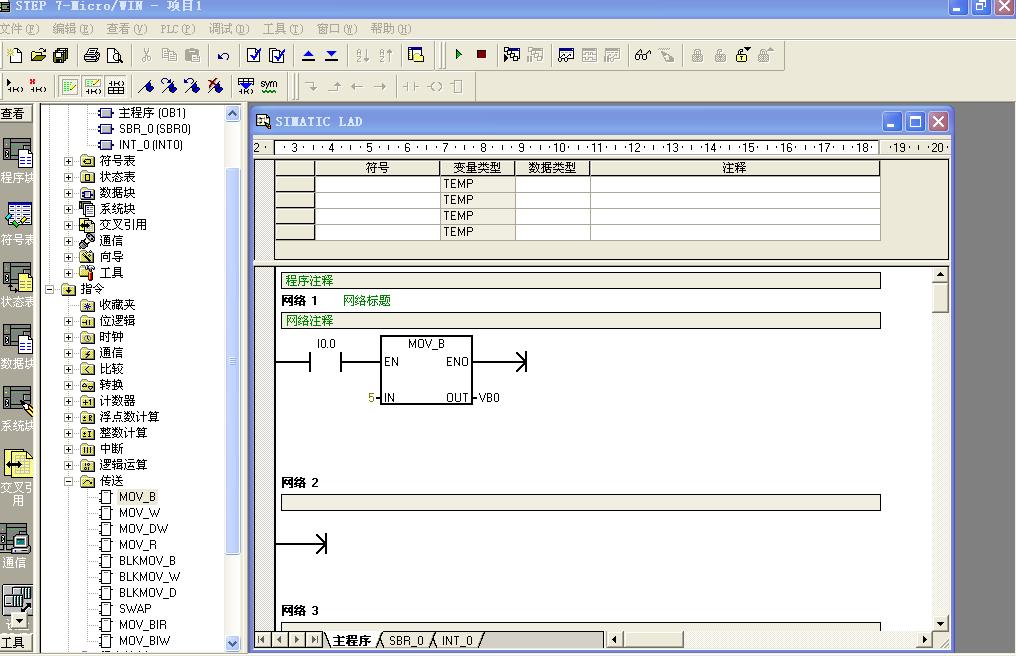The width and height of the screenshot is (1016, 656).
Task: Click the Open project folder icon
Action: (38, 55)
